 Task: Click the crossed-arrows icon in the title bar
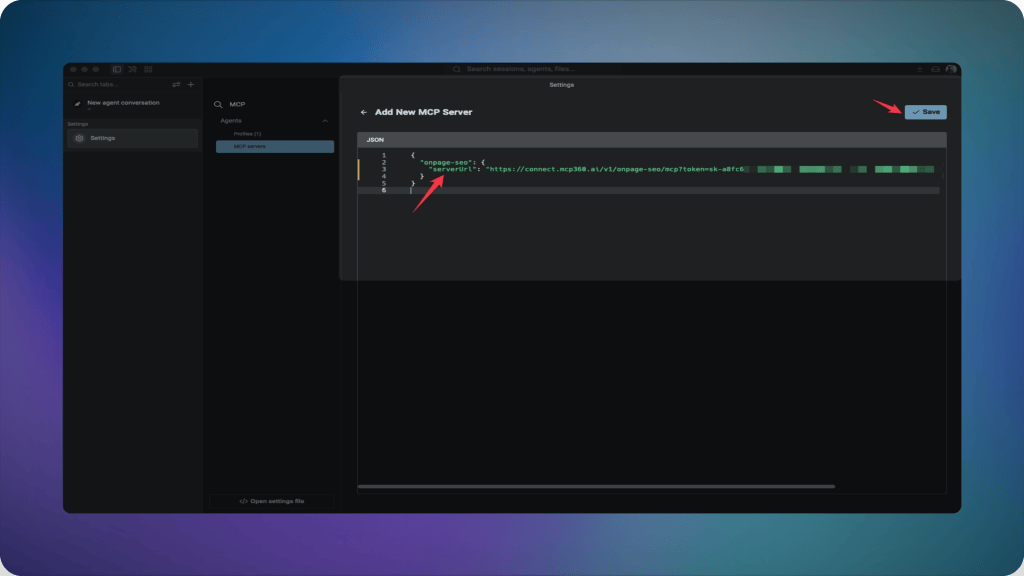133,69
